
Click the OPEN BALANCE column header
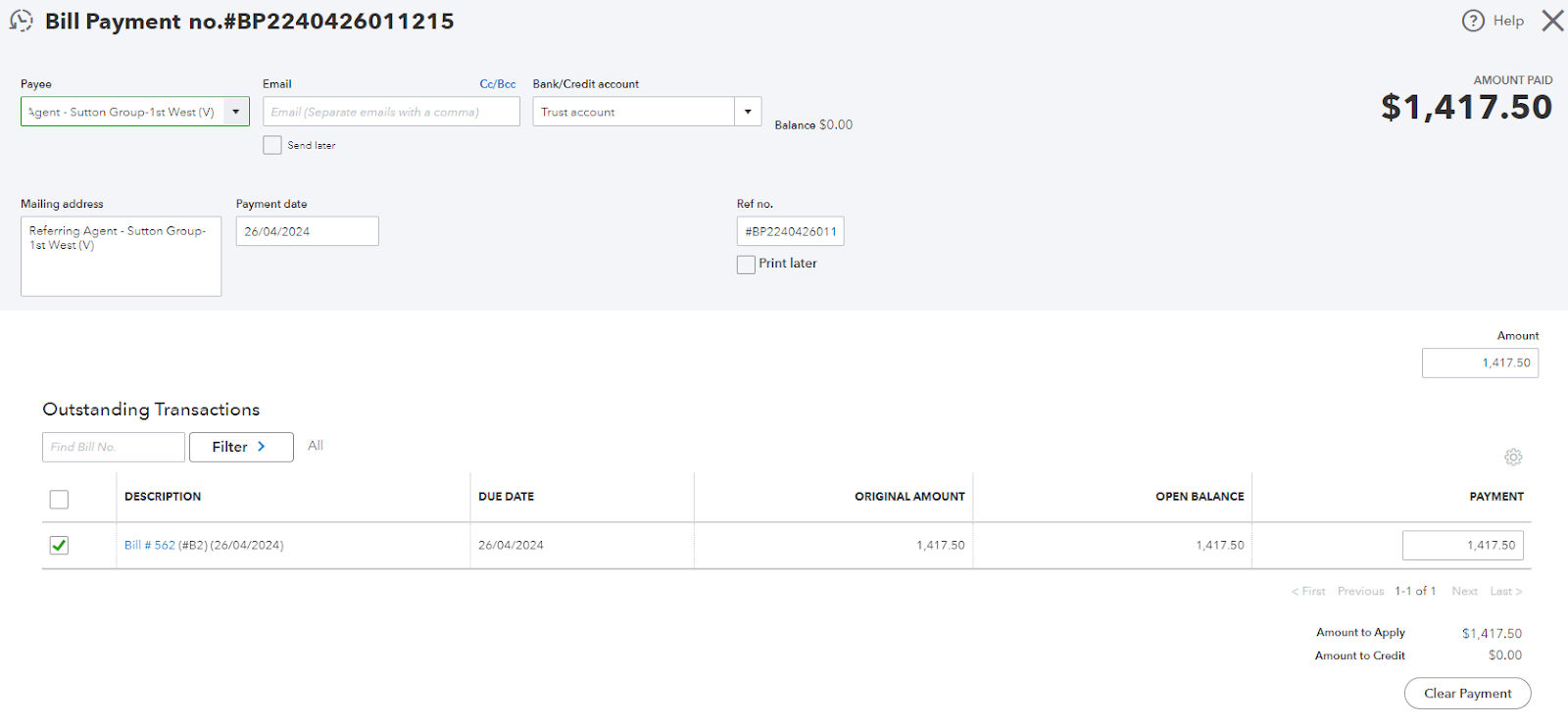[x=1200, y=497]
